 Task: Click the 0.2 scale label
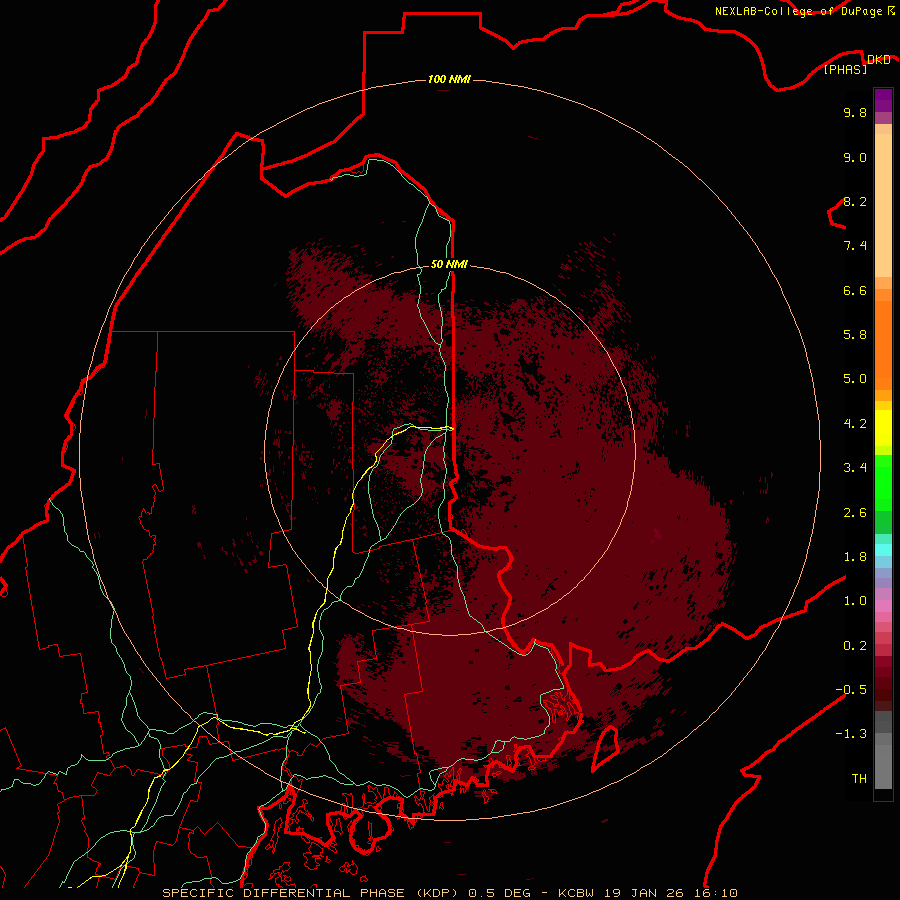855,646
